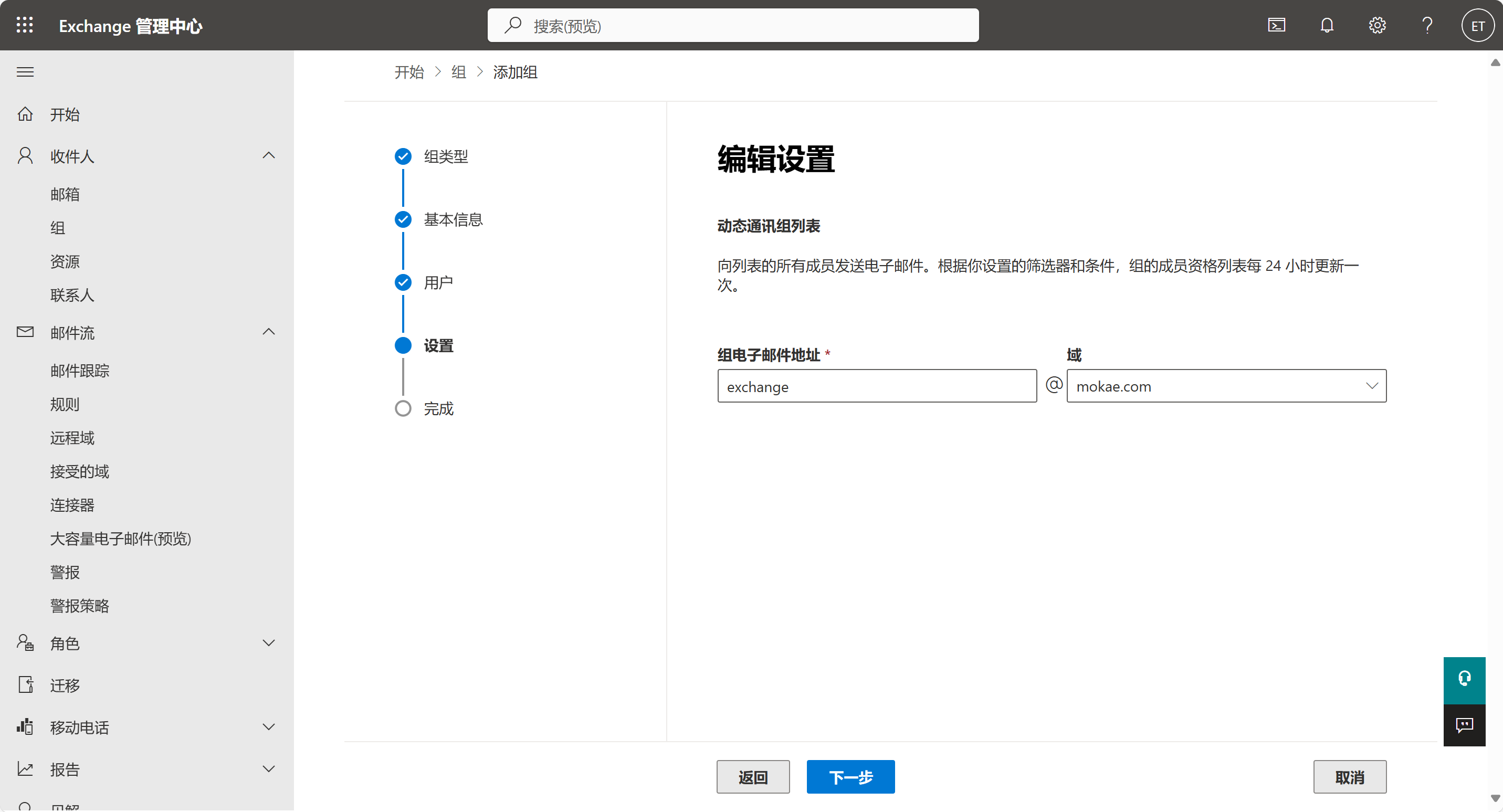The height and width of the screenshot is (812, 1503).
Task: Click the 基本信息 wizard step label
Action: click(x=454, y=219)
